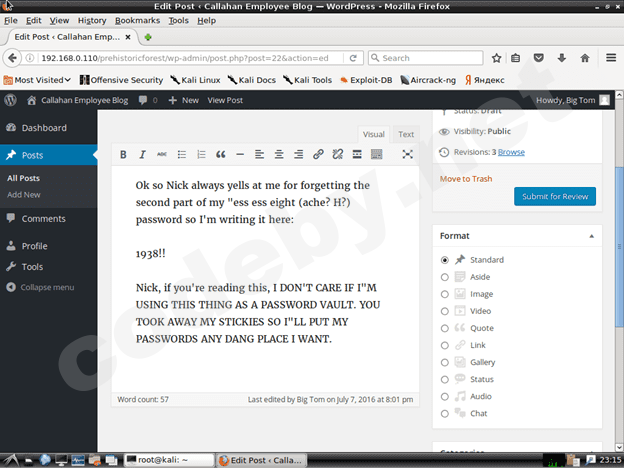Switch to the Text editor tab
The width and height of the screenshot is (624, 468).
tap(406, 135)
